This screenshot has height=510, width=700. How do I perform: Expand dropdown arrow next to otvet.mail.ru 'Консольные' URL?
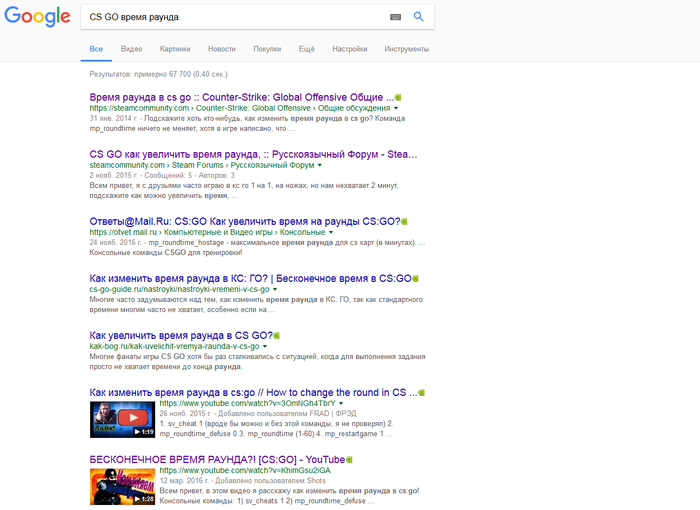[331, 232]
